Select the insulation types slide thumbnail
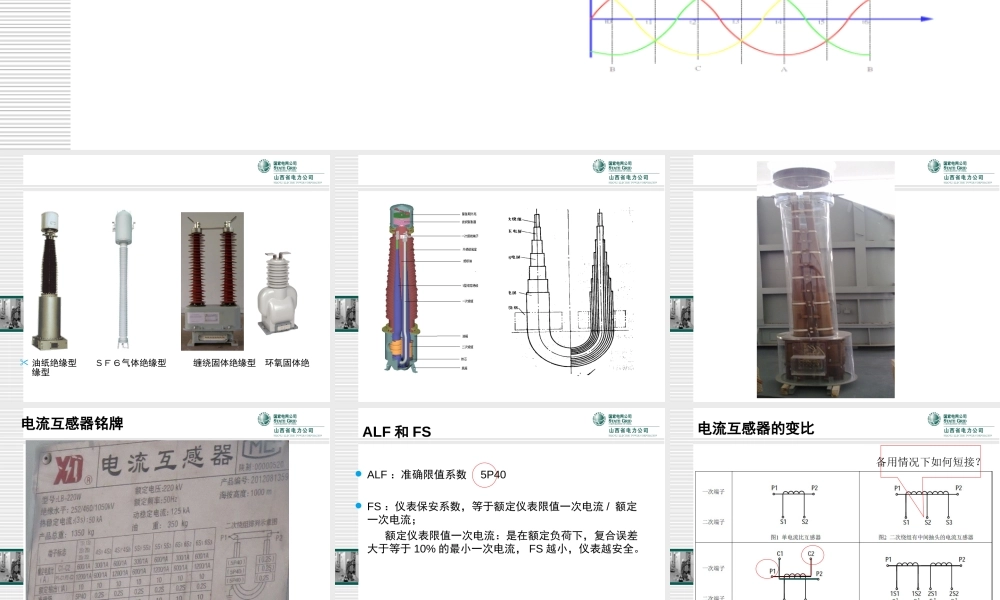Viewport: 1000px width, 600px height. click(x=166, y=279)
